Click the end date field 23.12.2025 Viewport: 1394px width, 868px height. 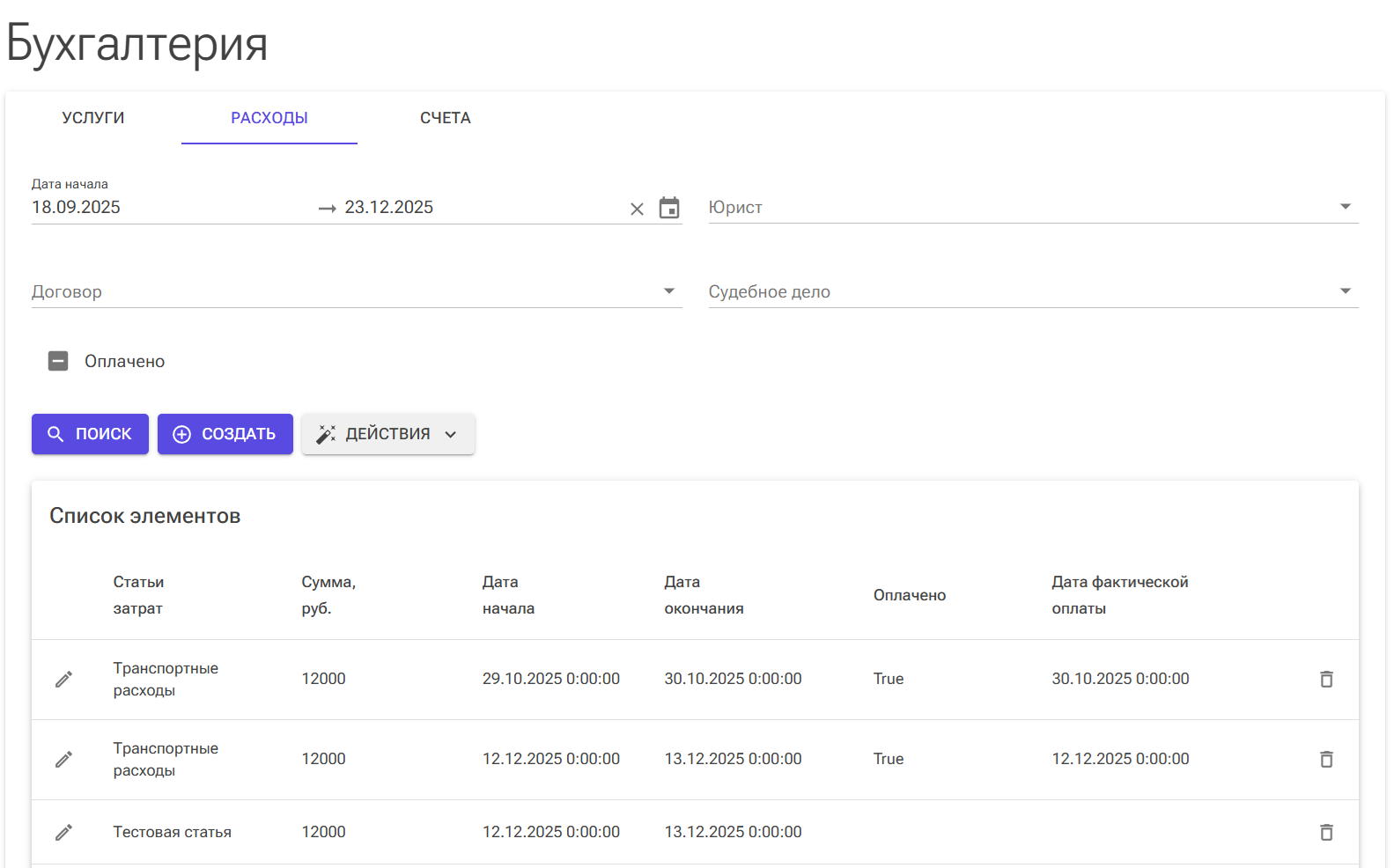[483, 207]
